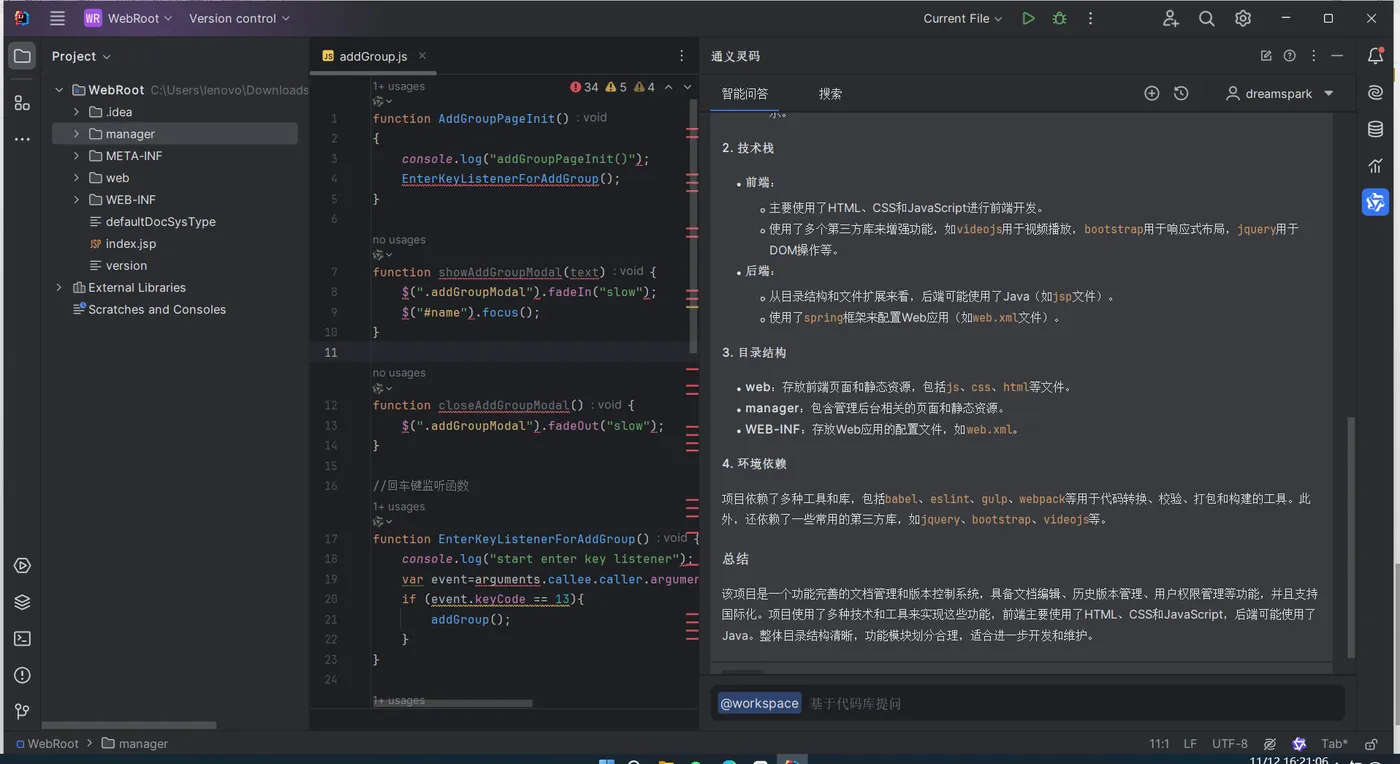Open Lingma panel options ellipsis

click(1314, 56)
